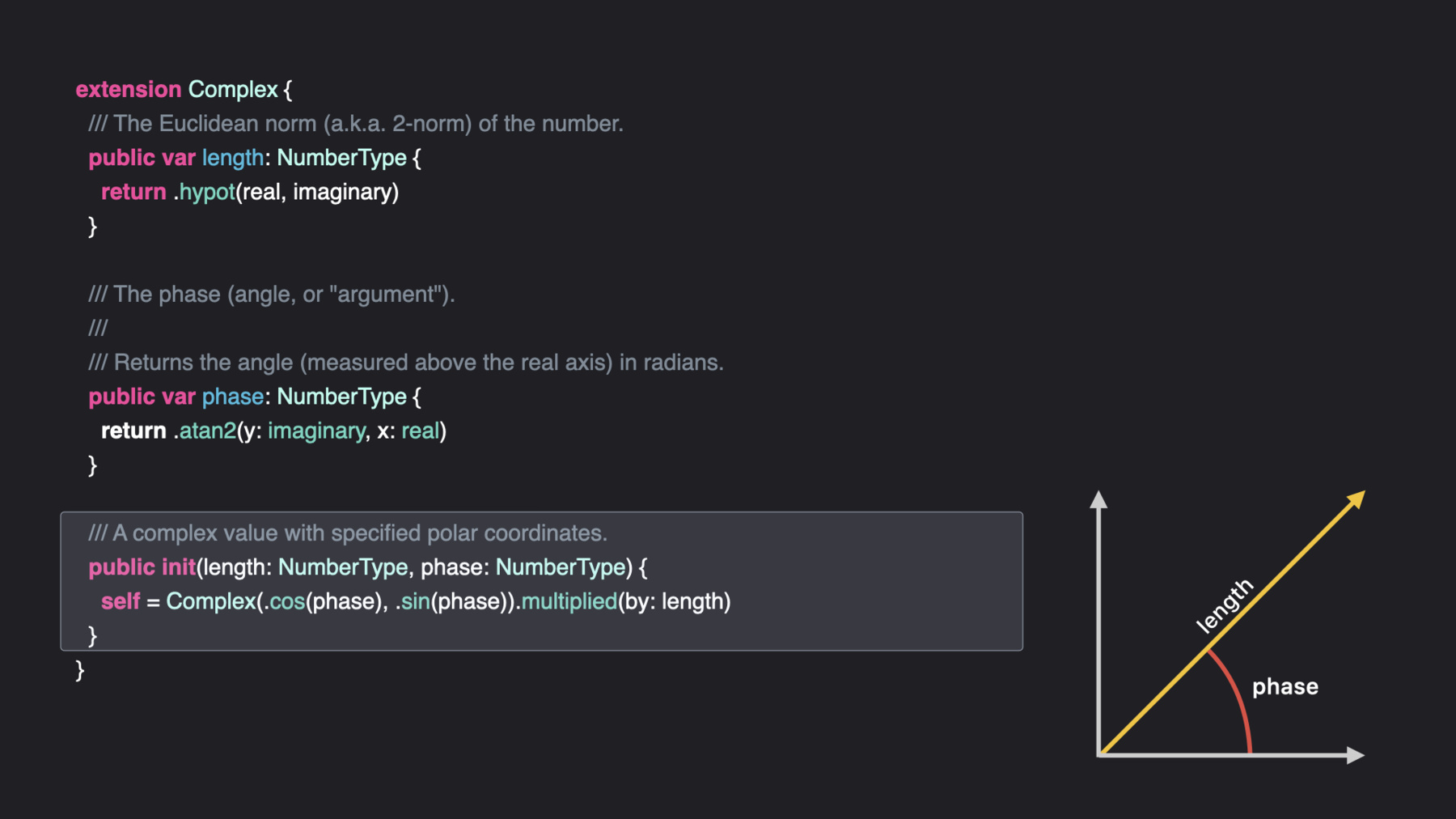Select the 'phase' variable name in declaration
The width and height of the screenshot is (1456, 819).
(233, 397)
